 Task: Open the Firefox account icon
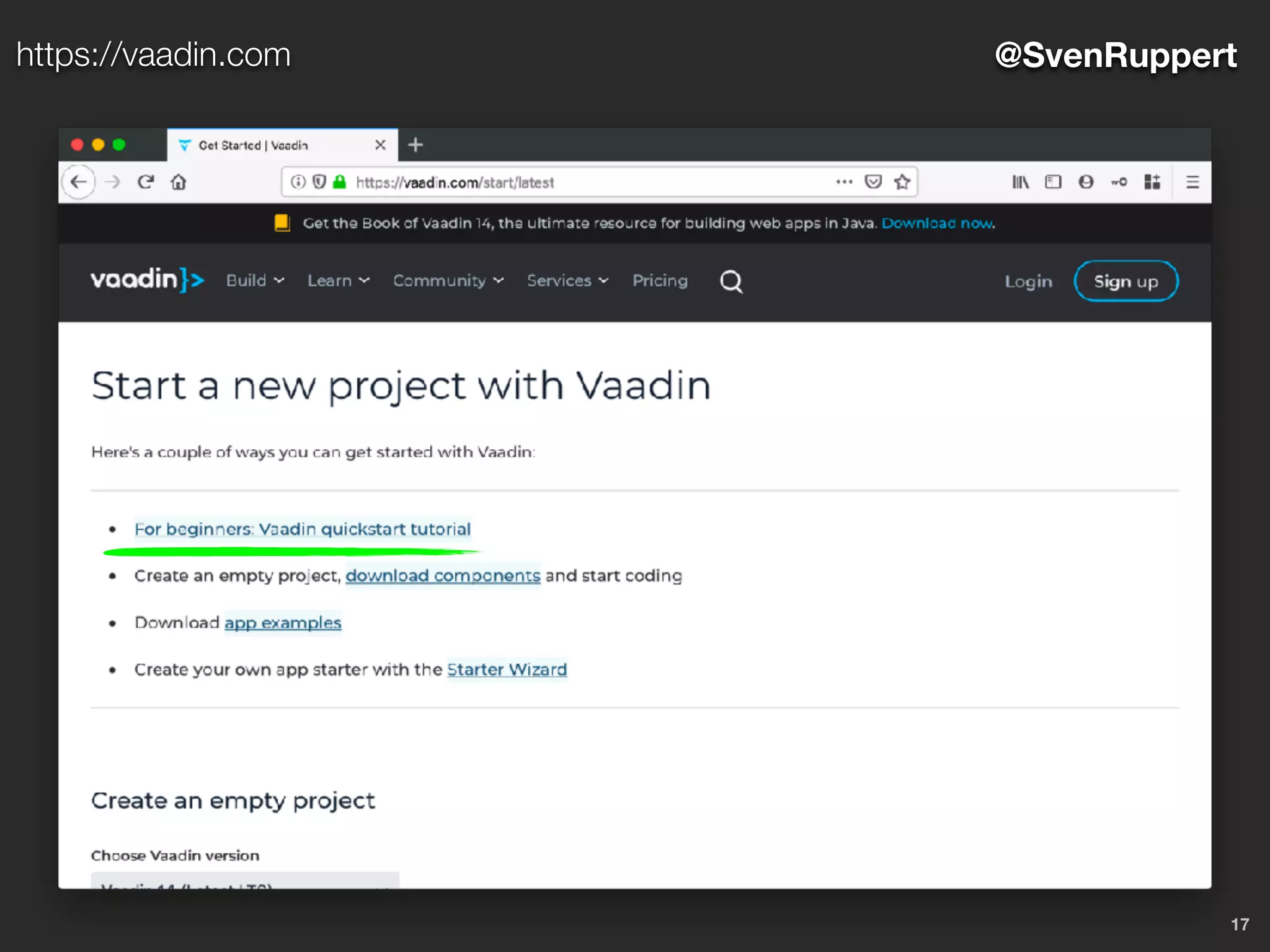coord(1086,182)
